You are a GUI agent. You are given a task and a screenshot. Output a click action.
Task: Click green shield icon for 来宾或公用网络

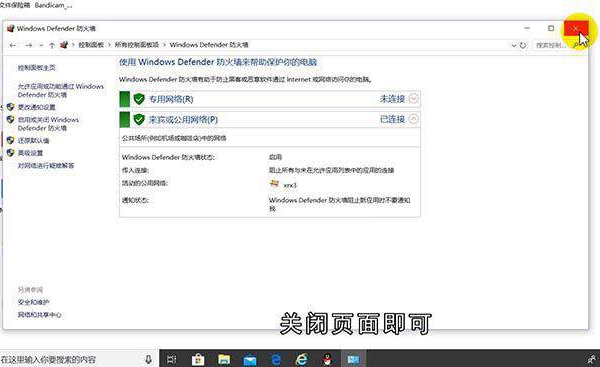[139, 119]
